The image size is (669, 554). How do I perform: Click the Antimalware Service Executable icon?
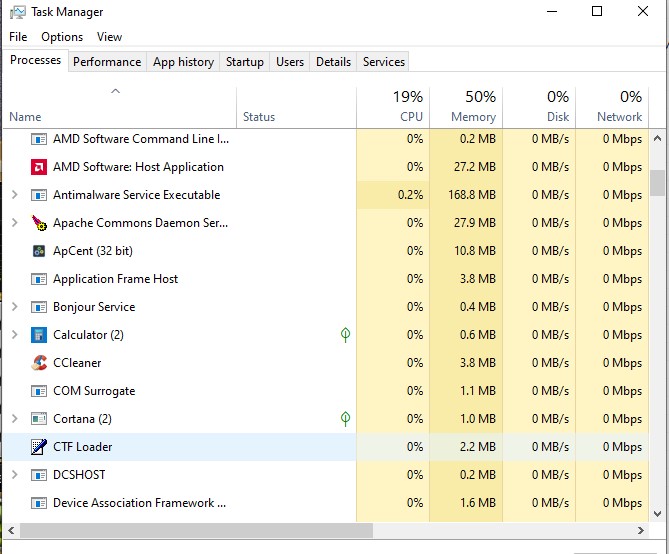39,195
